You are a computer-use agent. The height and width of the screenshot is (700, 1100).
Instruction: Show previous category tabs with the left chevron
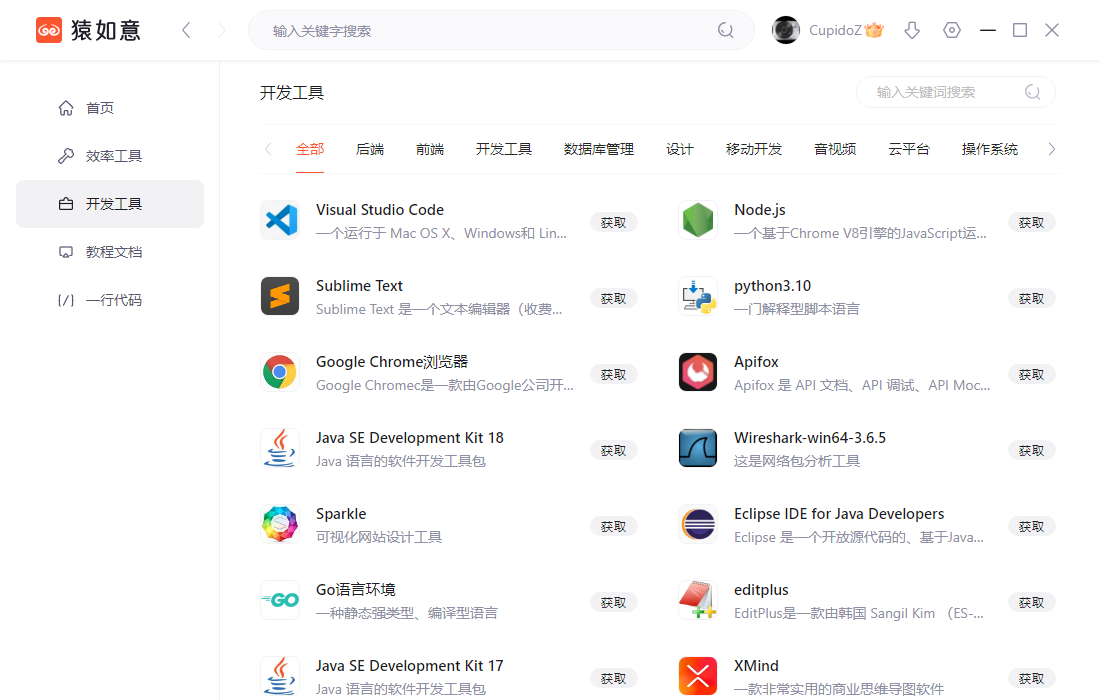268,149
